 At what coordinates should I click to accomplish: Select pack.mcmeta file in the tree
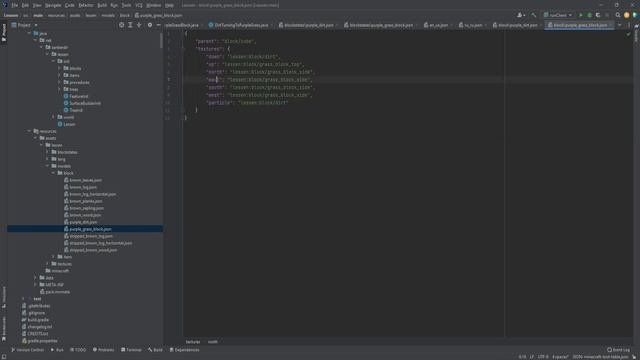pos(57,291)
